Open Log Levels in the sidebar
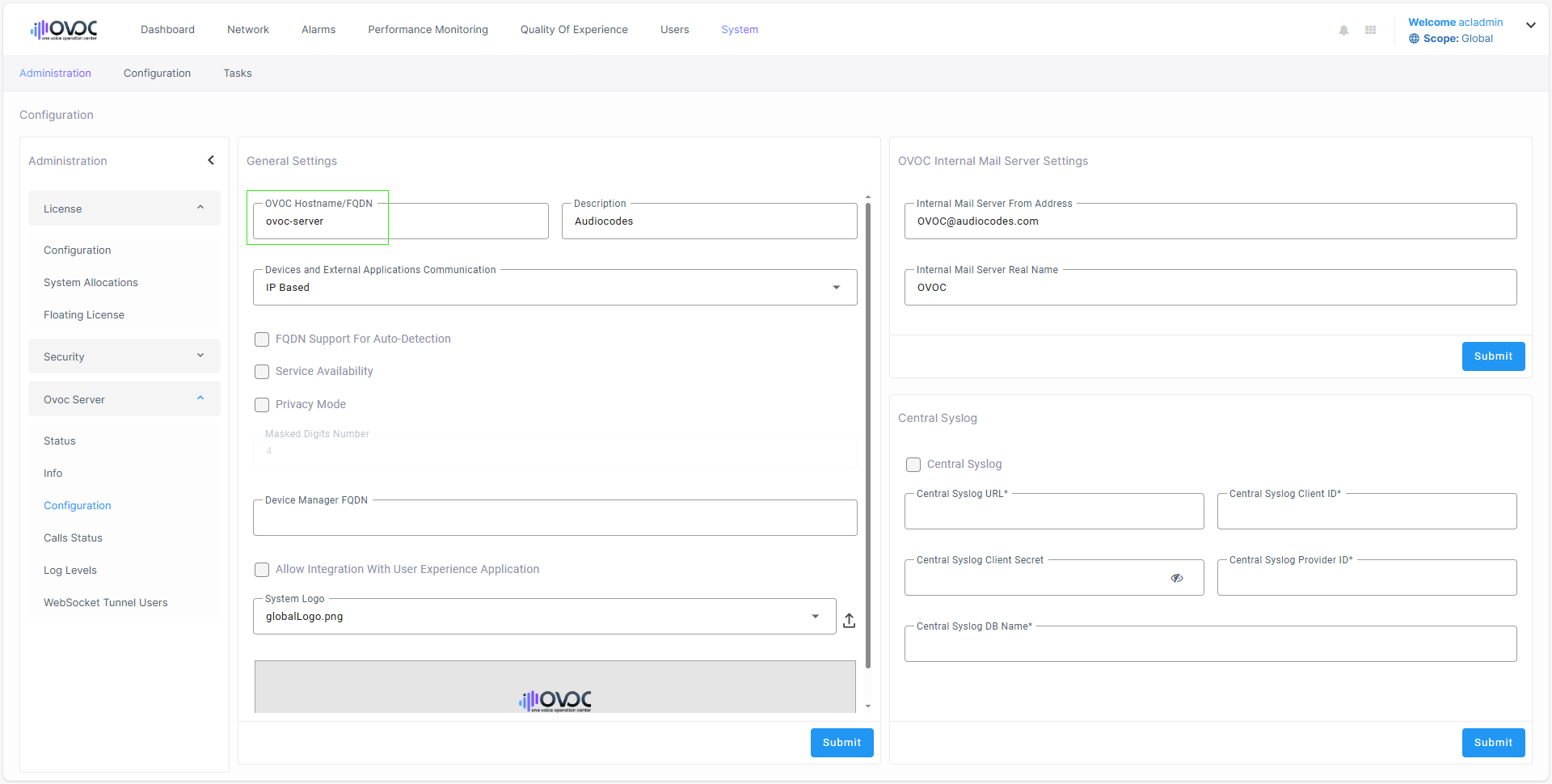The width and height of the screenshot is (1552, 784). pyautogui.click(x=70, y=571)
